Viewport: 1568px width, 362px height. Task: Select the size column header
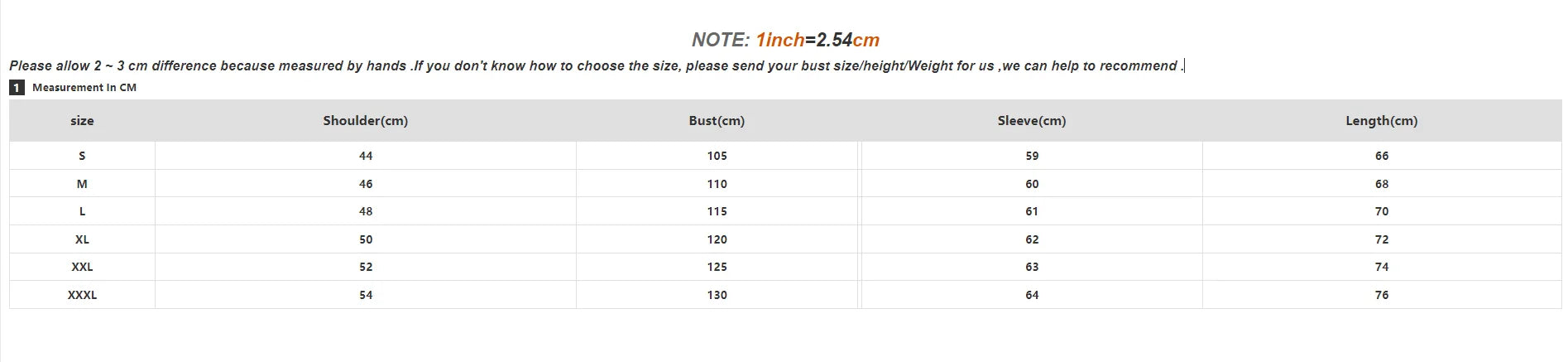[82, 121]
